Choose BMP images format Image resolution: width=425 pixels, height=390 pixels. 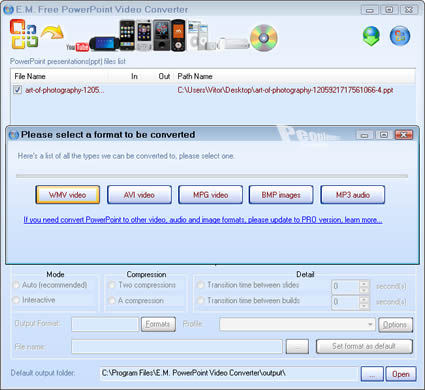pos(281,195)
